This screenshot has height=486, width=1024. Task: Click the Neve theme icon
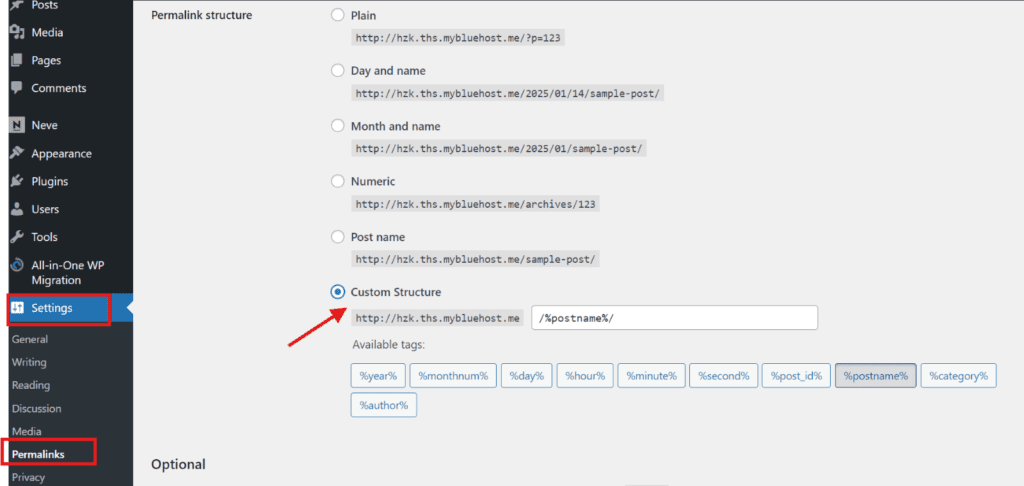[x=18, y=125]
